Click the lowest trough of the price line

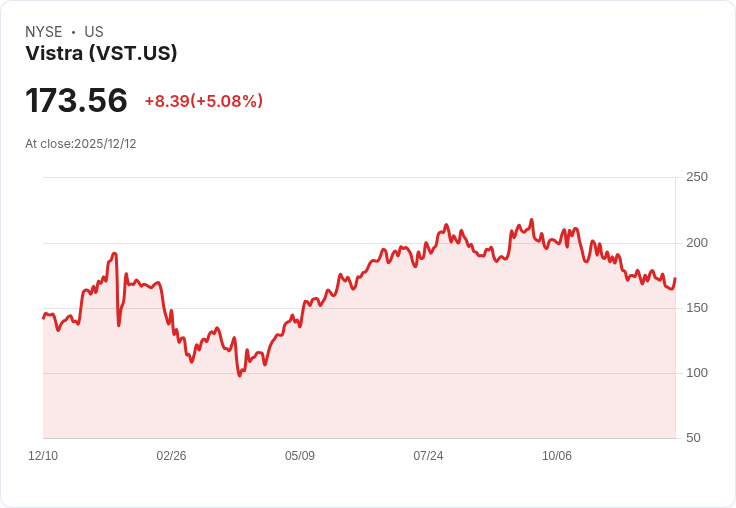coord(240,375)
